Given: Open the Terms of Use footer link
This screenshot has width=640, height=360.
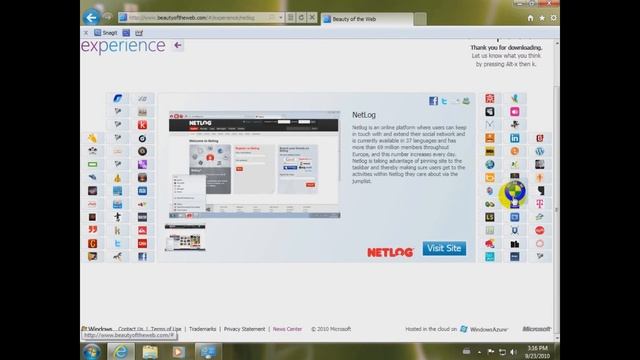Looking at the screenshot, I should [166, 329].
